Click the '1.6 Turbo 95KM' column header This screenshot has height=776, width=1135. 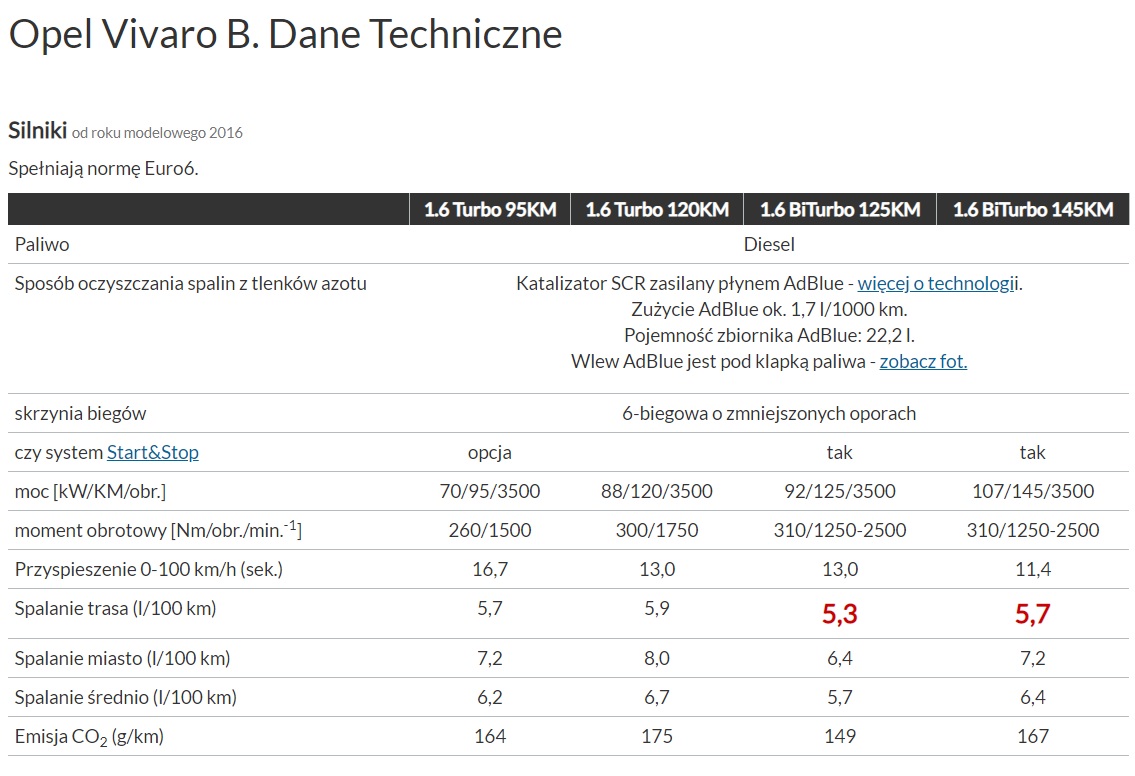click(x=490, y=210)
